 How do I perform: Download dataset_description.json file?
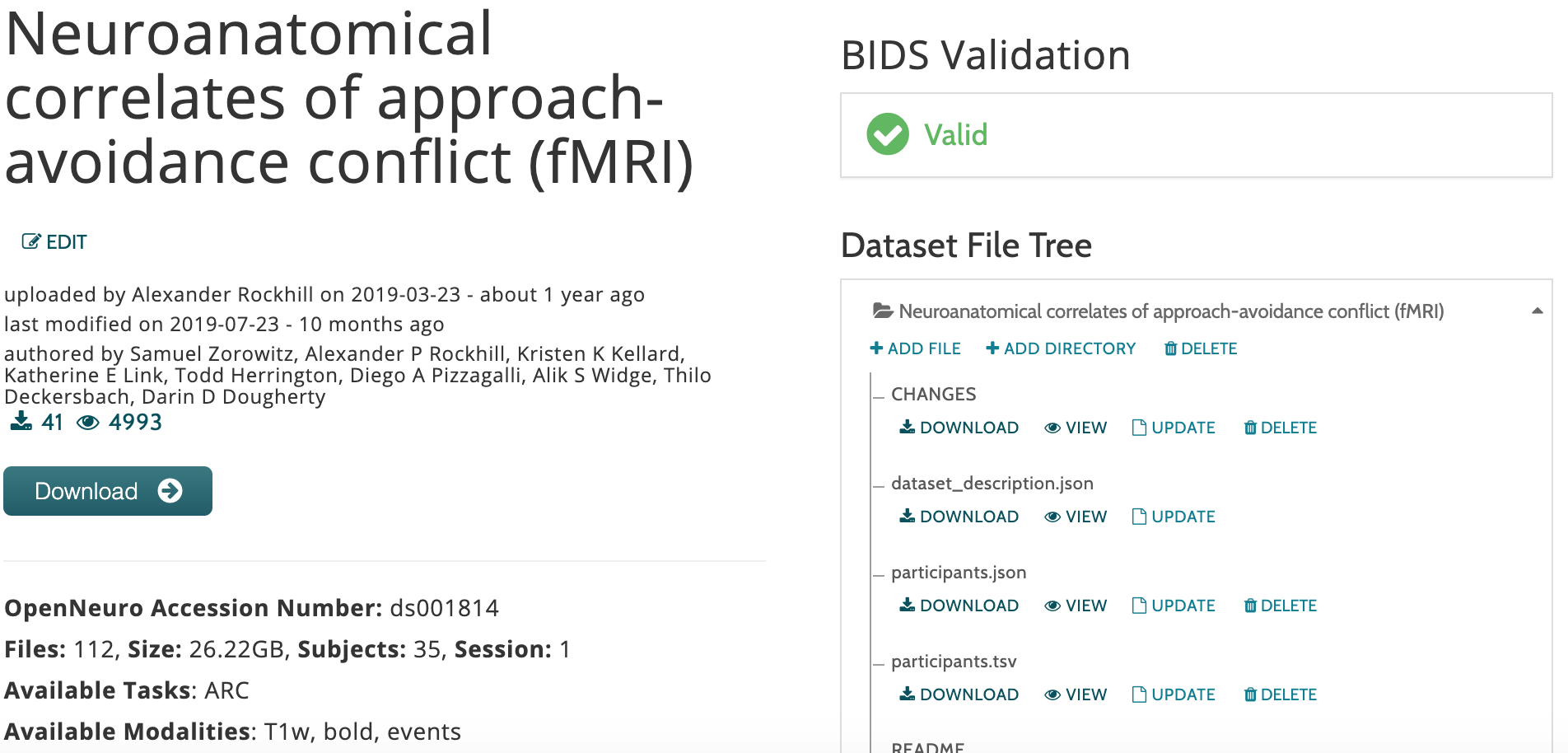click(x=959, y=517)
